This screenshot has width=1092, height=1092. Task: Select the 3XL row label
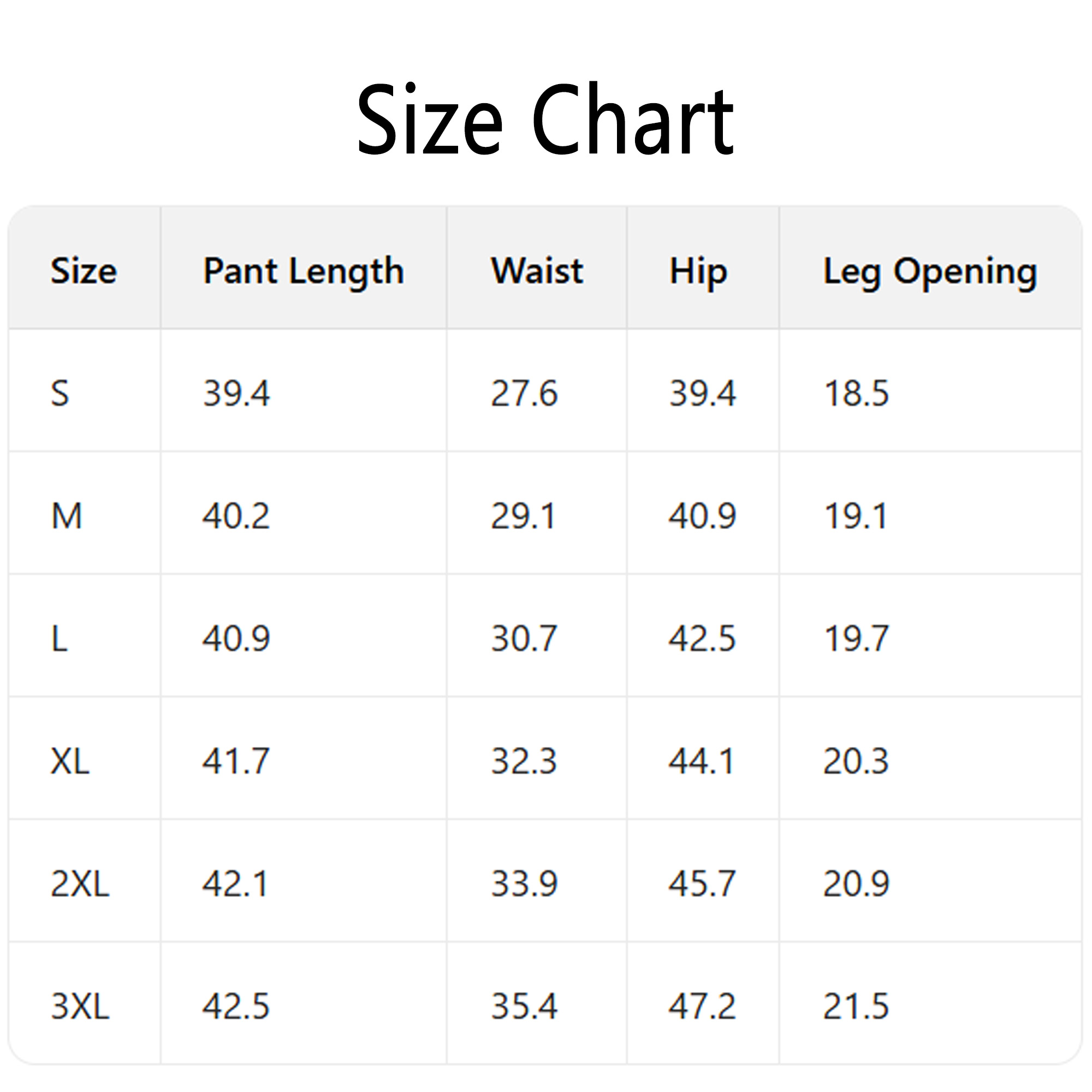80,1007
